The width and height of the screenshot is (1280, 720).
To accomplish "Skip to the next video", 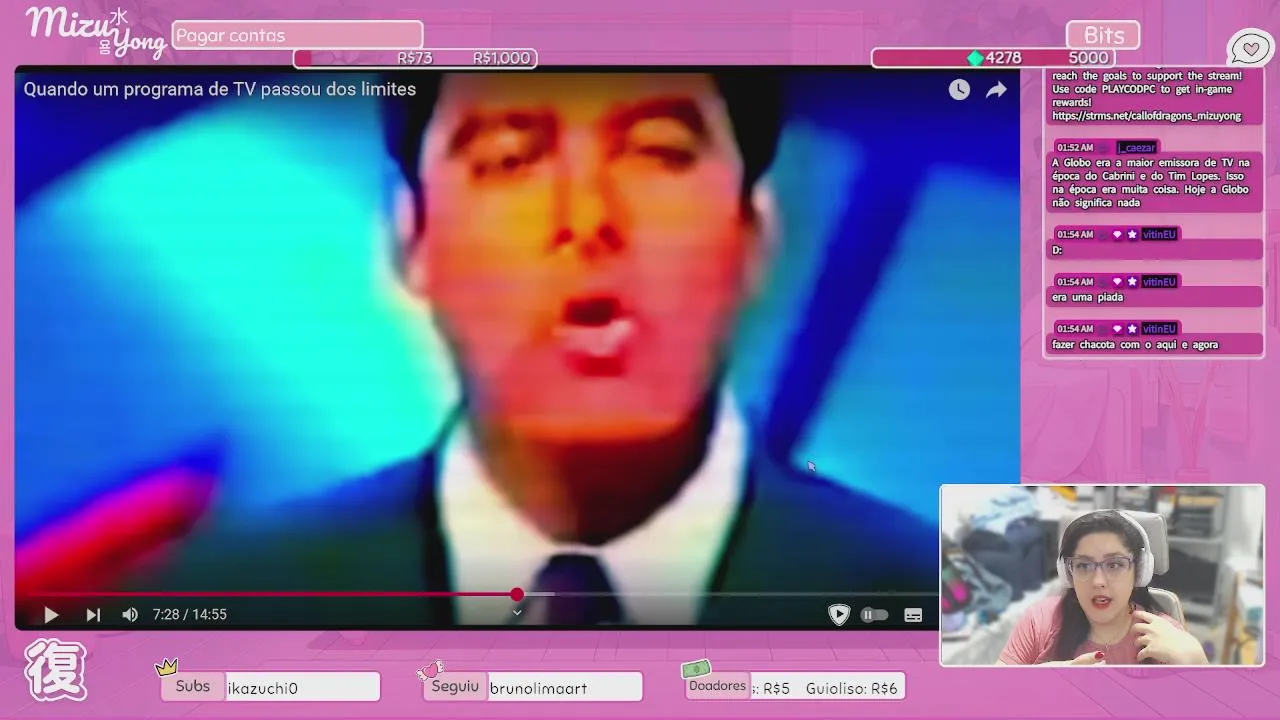I will (x=93, y=615).
